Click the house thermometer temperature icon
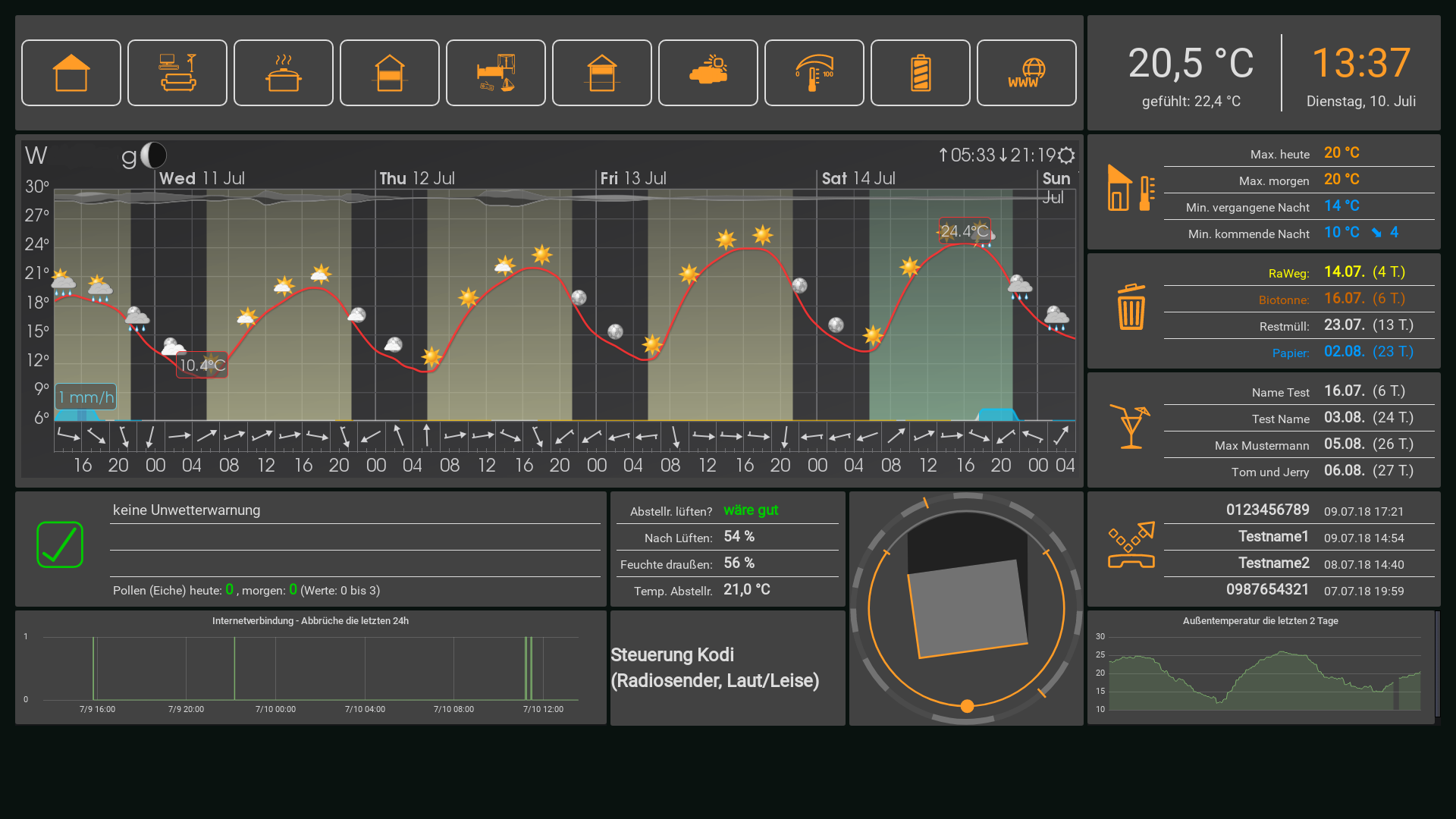This screenshot has height=819, width=1456. coord(1131,188)
